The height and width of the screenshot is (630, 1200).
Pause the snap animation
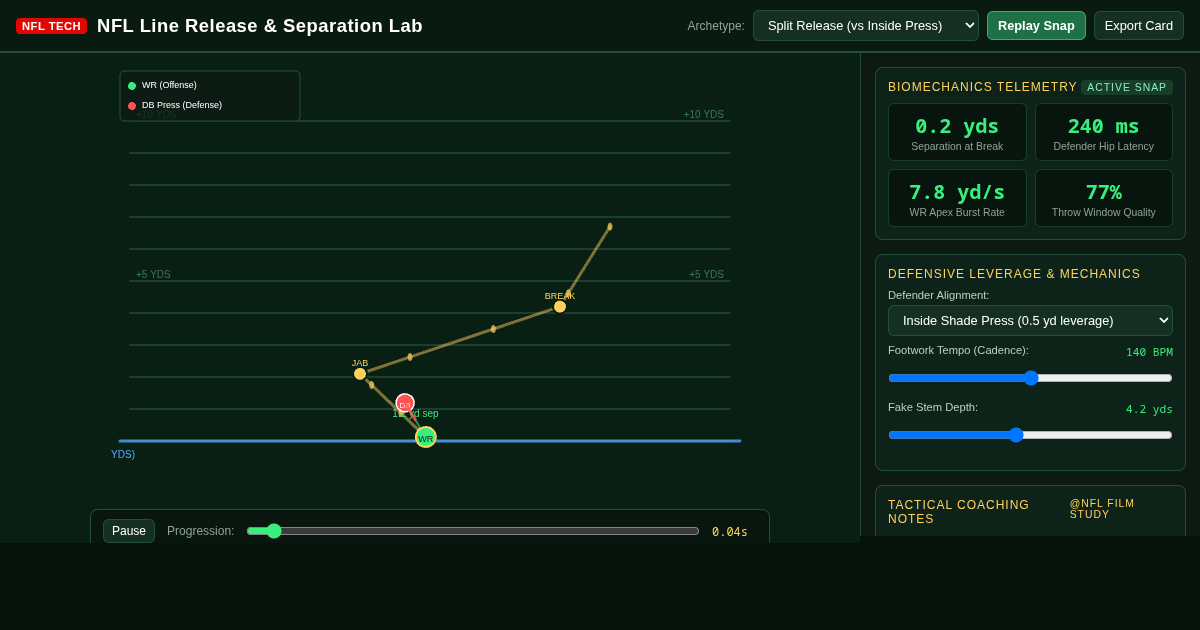click(x=129, y=531)
